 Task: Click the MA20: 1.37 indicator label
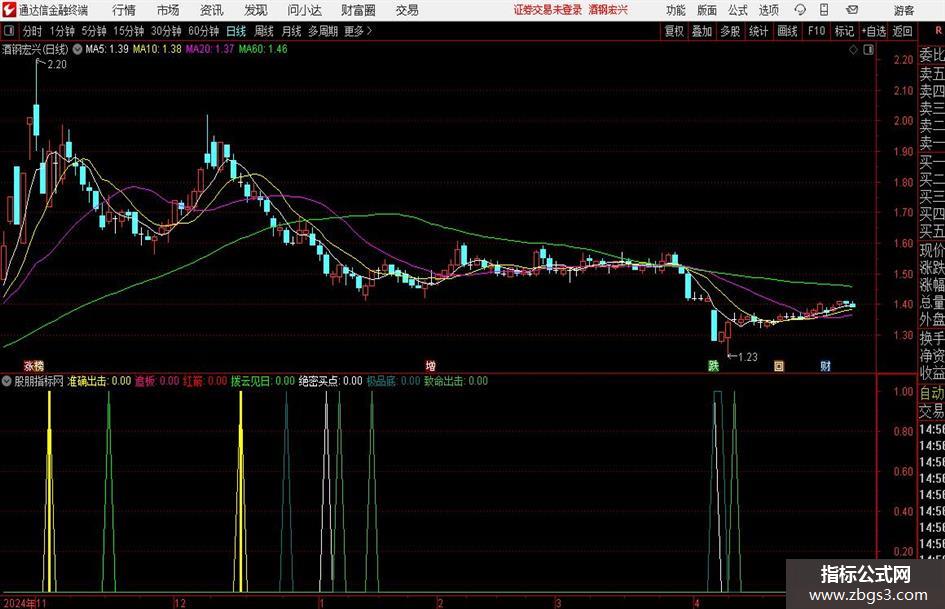point(209,49)
